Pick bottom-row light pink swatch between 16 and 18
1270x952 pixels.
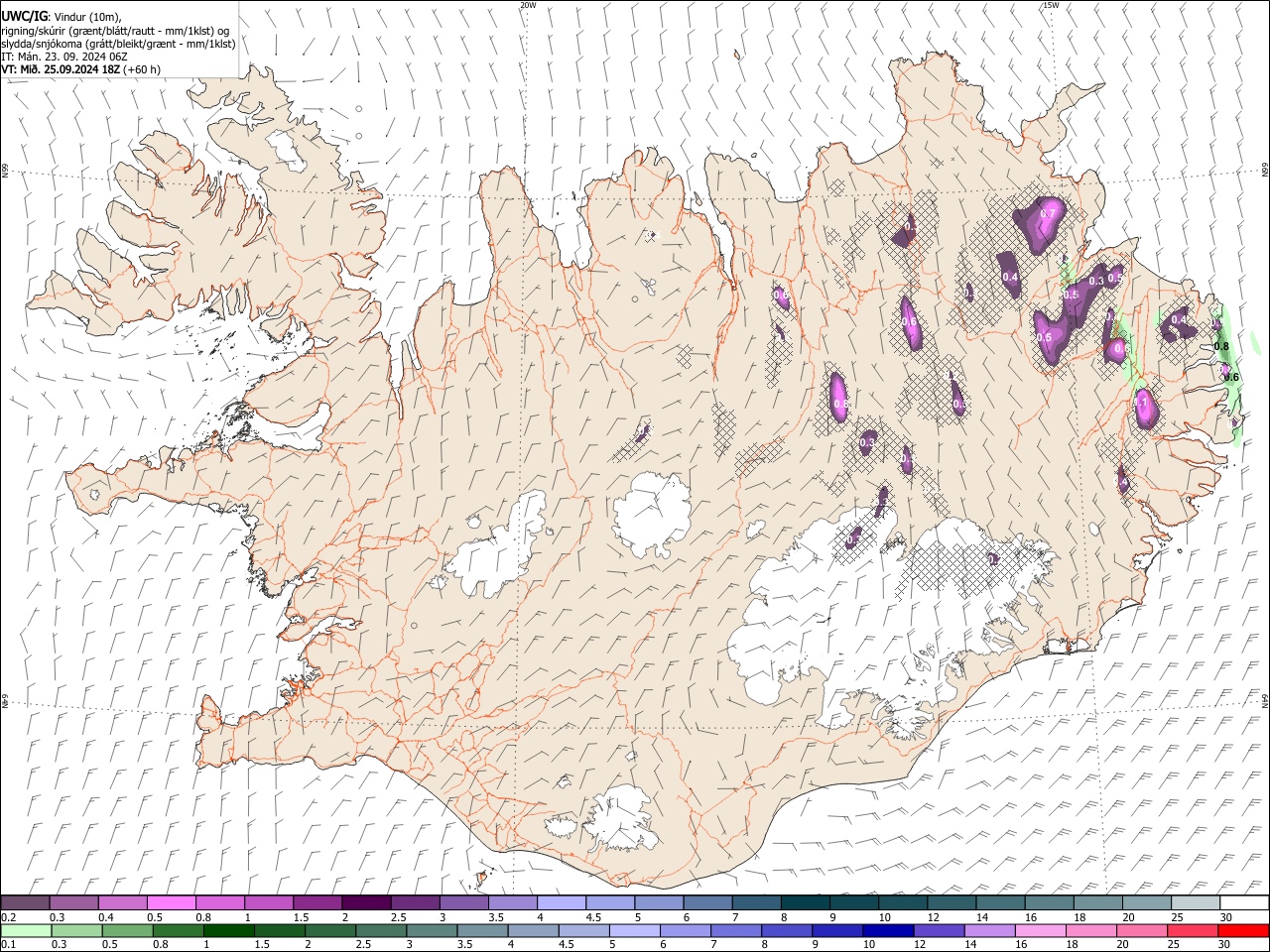[1040, 930]
